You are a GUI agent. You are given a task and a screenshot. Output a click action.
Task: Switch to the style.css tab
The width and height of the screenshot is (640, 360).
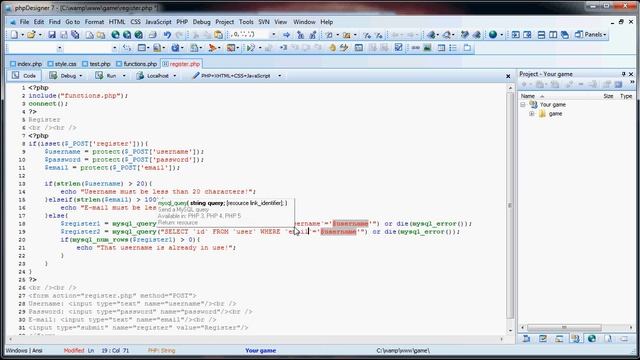(x=62, y=64)
